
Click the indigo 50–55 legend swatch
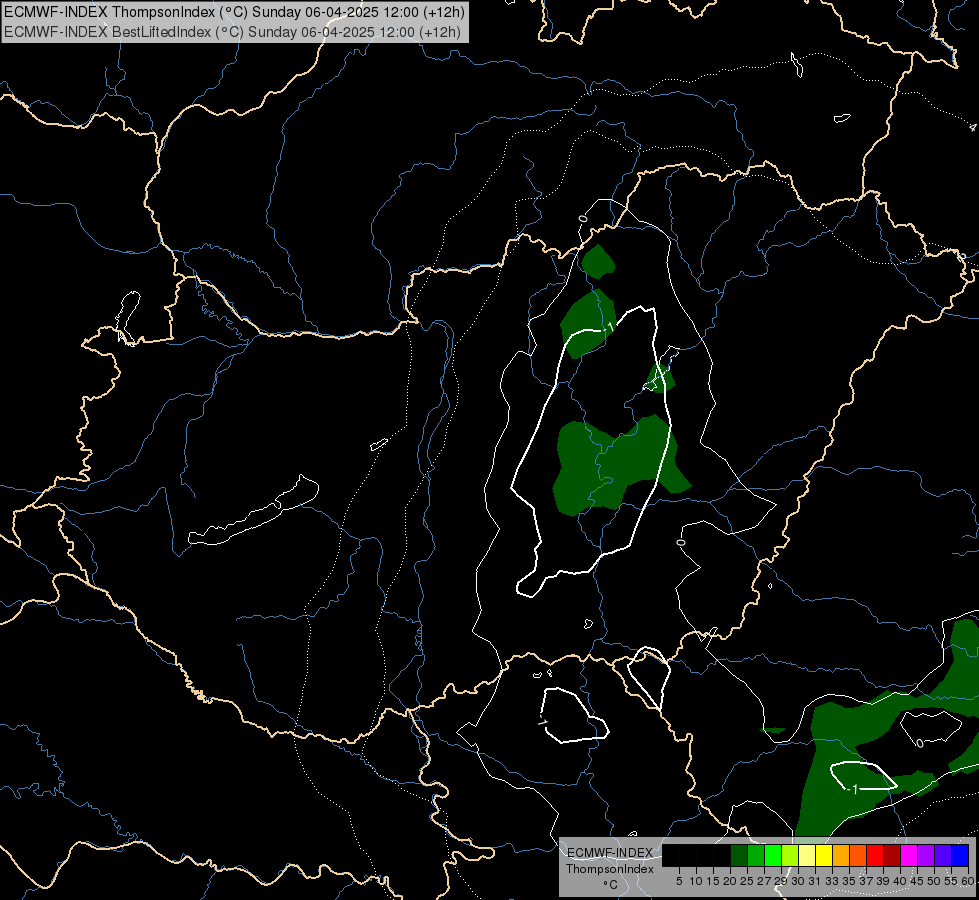point(943,855)
